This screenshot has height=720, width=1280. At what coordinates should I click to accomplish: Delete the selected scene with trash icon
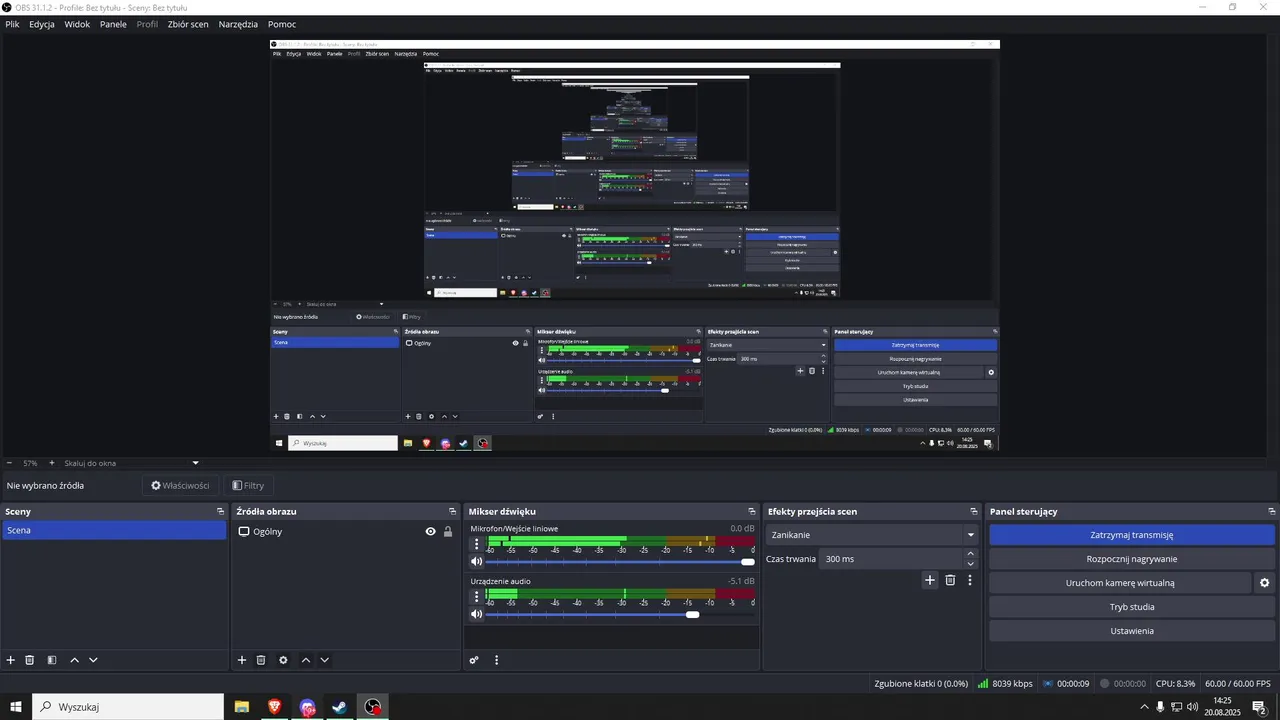point(30,660)
